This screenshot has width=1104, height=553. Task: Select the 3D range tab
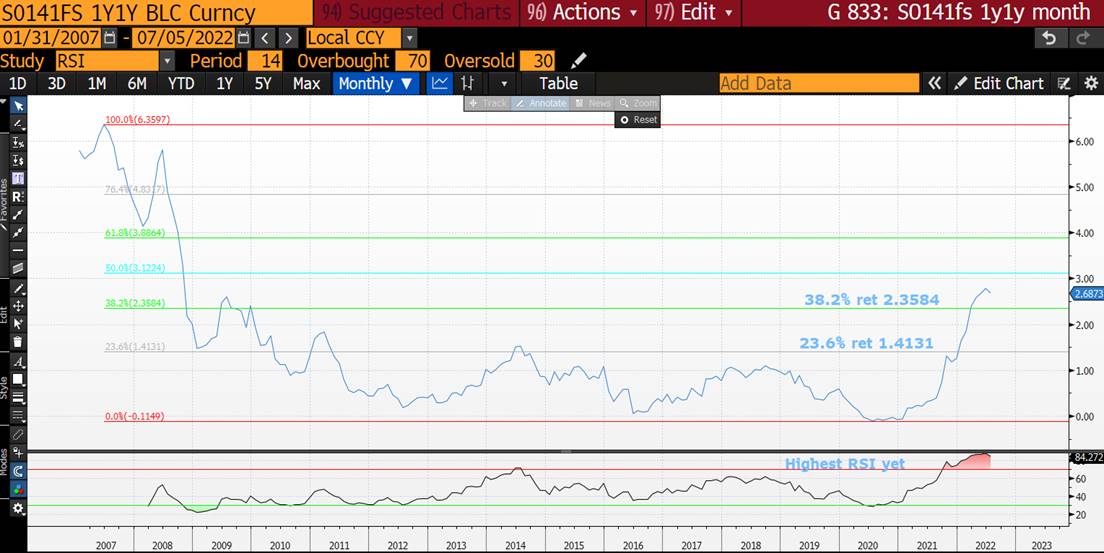(56, 83)
